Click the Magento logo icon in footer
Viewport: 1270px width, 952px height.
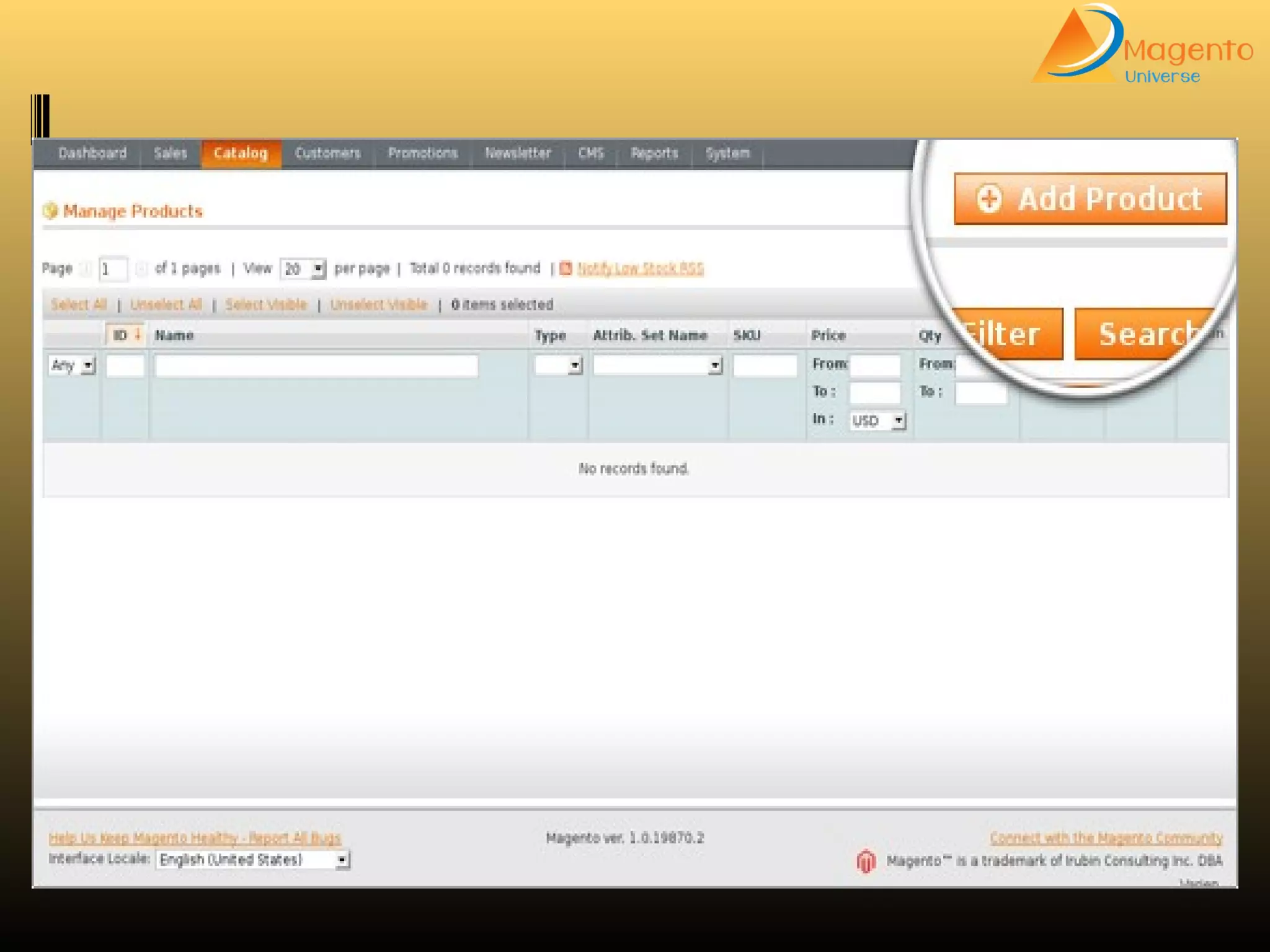pyautogui.click(x=866, y=861)
